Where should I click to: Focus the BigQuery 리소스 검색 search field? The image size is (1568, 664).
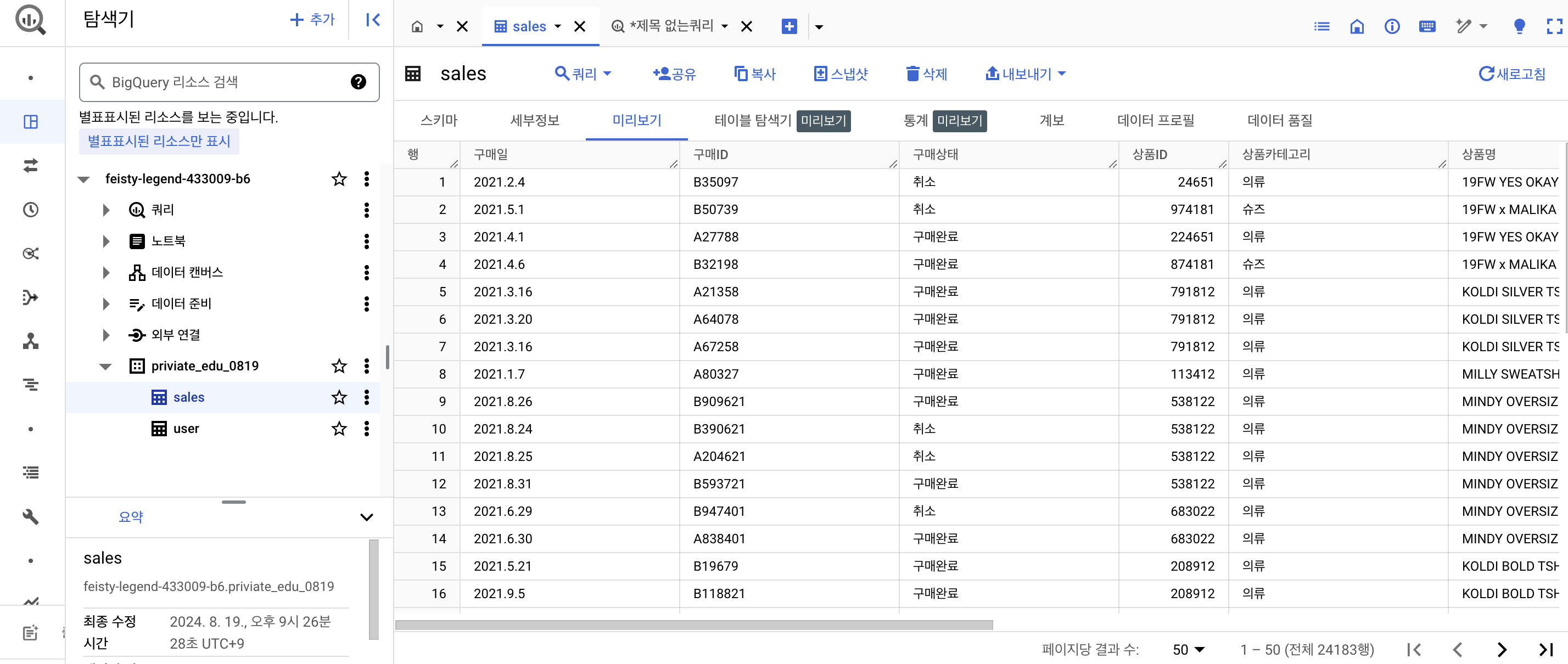(x=229, y=82)
